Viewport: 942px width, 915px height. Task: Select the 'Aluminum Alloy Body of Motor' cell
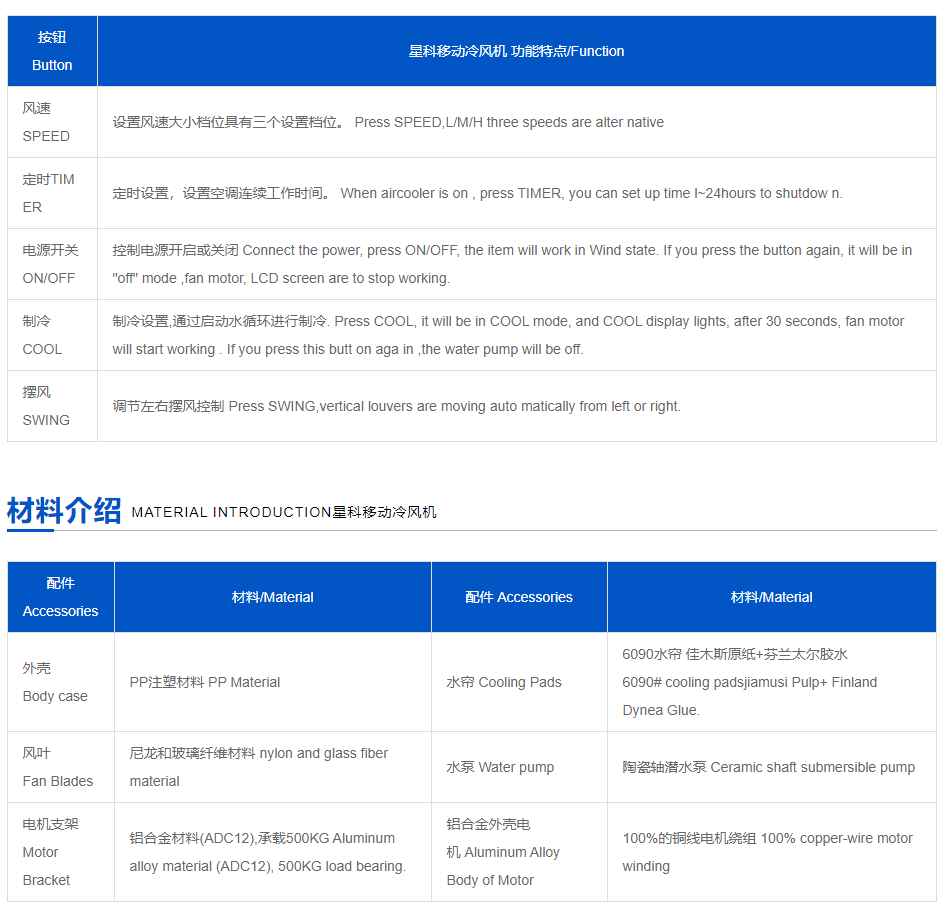[519, 852]
